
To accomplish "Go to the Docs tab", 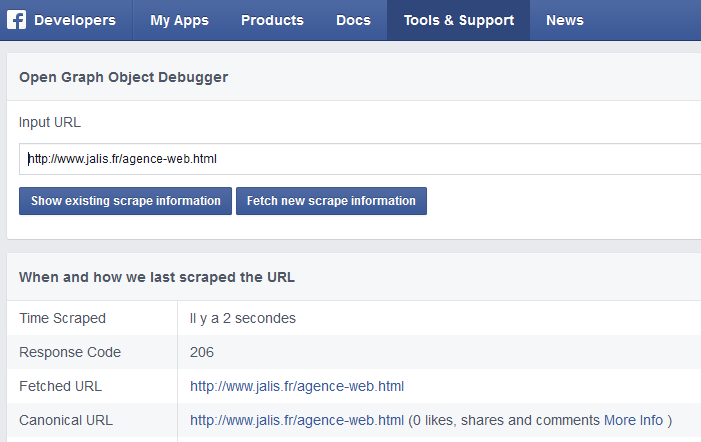I will pyautogui.click(x=353, y=20).
